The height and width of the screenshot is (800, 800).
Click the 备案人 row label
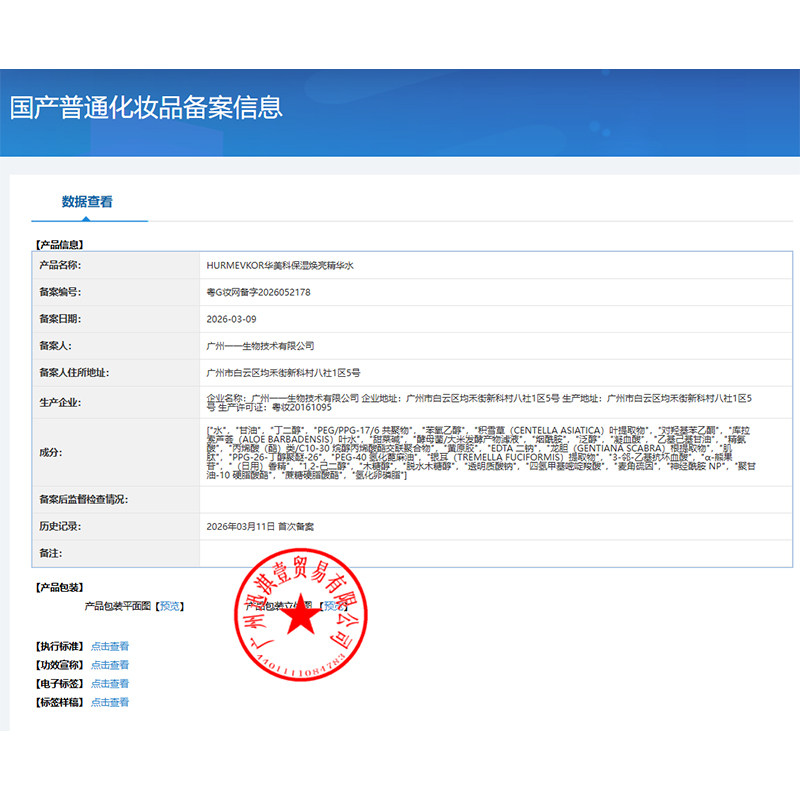pyautogui.click(x=56, y=346)
